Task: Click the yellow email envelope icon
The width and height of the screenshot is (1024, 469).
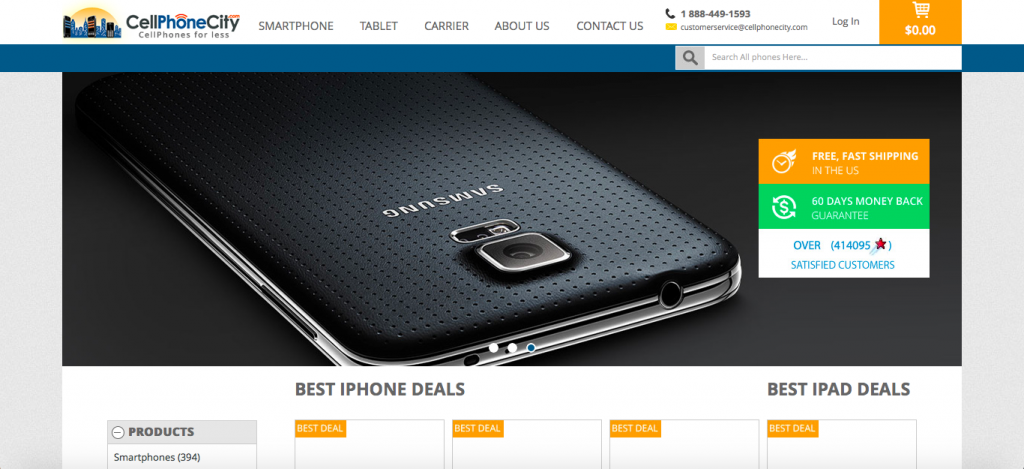Action: pos(671,27)
